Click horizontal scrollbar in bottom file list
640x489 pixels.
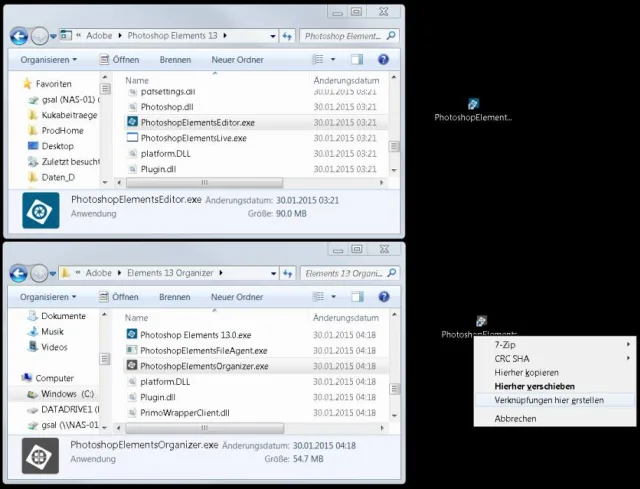(204, 428)
